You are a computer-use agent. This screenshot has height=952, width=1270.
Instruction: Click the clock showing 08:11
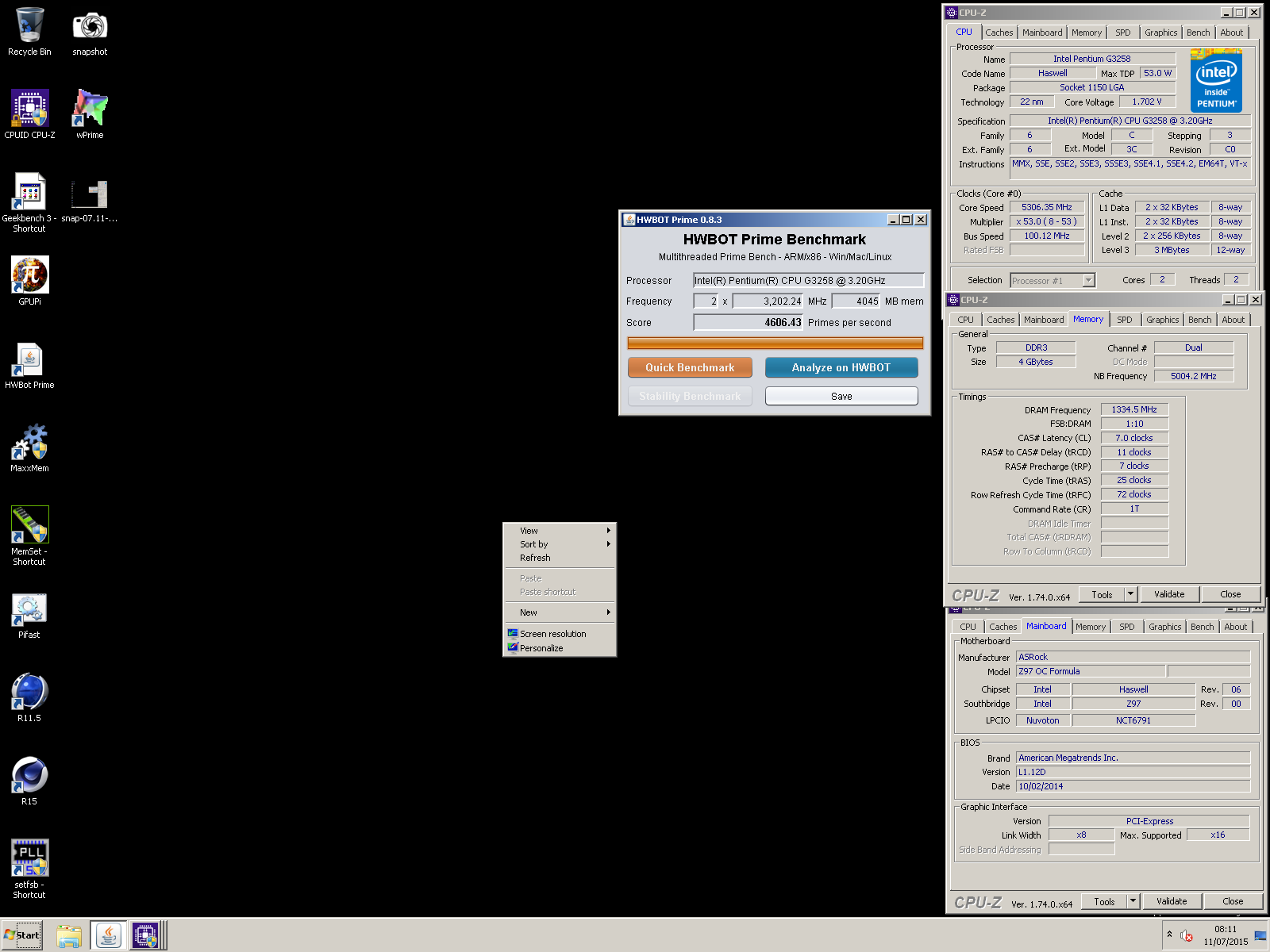point(1225,929)
